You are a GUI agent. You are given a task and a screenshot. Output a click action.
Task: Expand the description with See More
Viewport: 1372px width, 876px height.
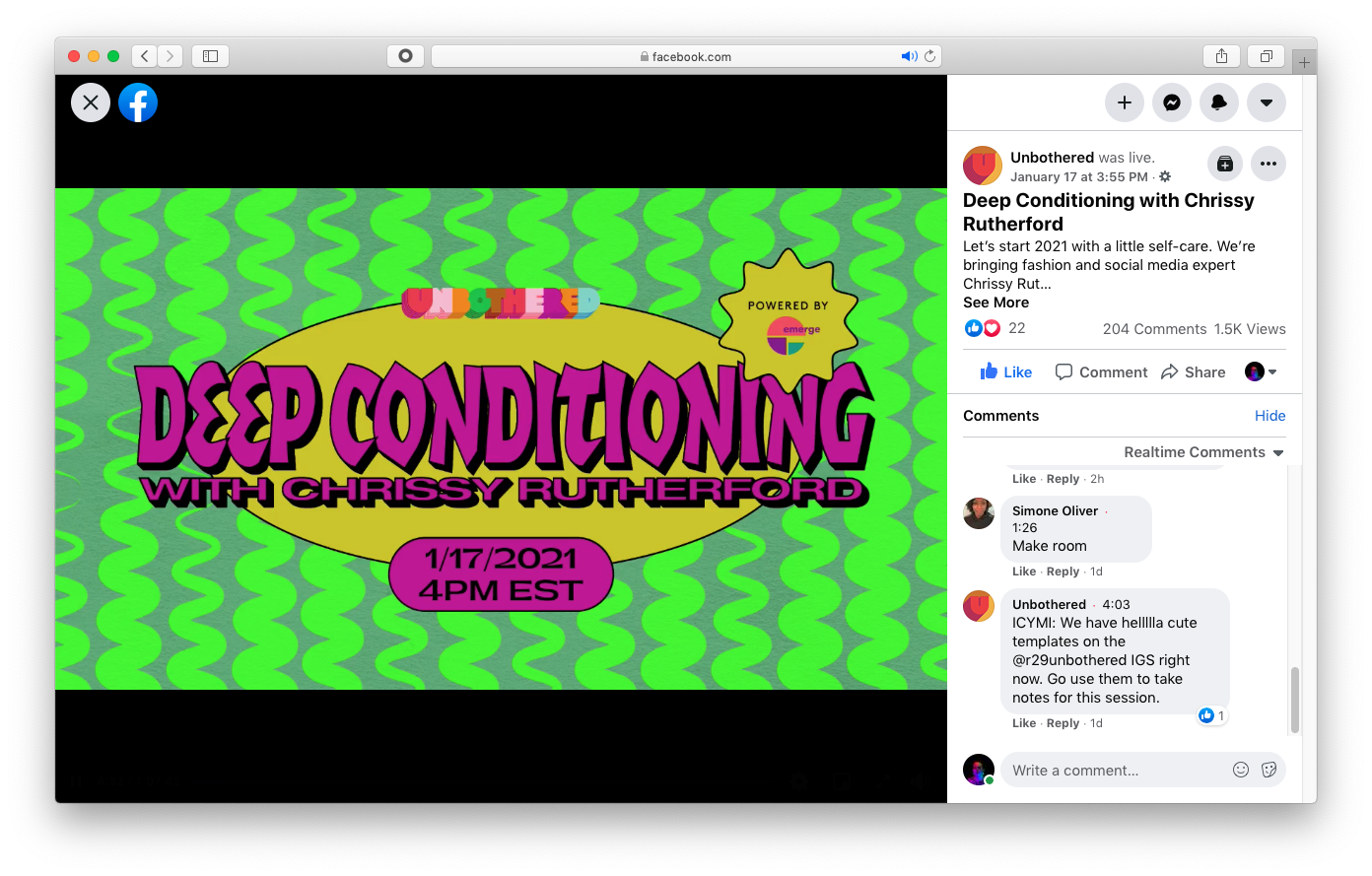pyautogui.click(x=995, y=303)
